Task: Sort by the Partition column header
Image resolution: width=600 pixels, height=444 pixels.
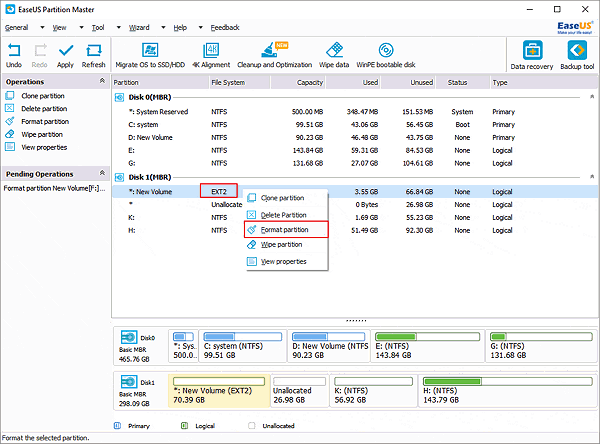Action: click(160, 83)
